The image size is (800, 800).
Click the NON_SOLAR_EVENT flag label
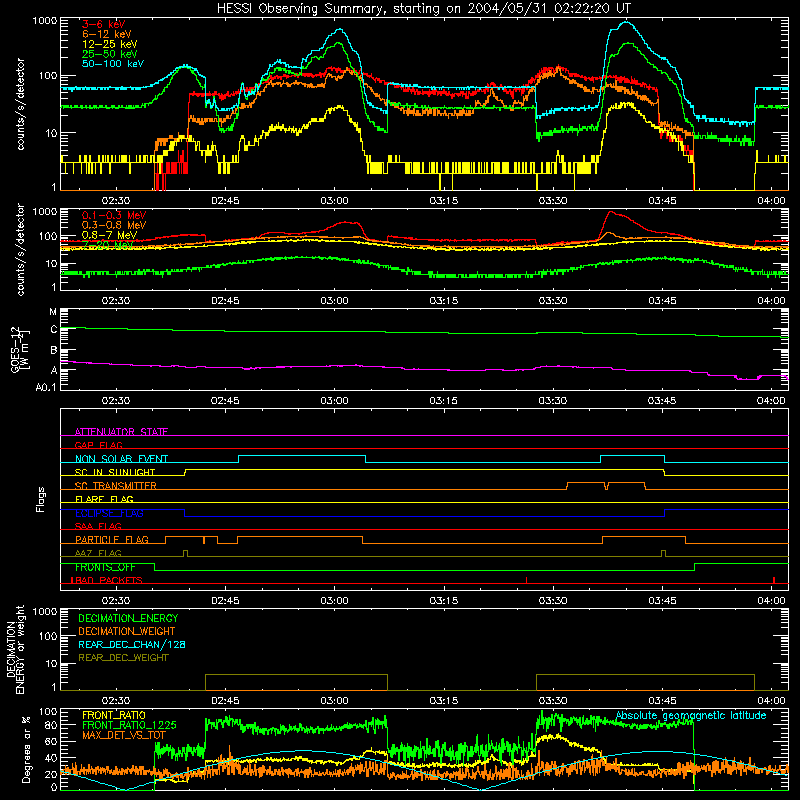121,459
